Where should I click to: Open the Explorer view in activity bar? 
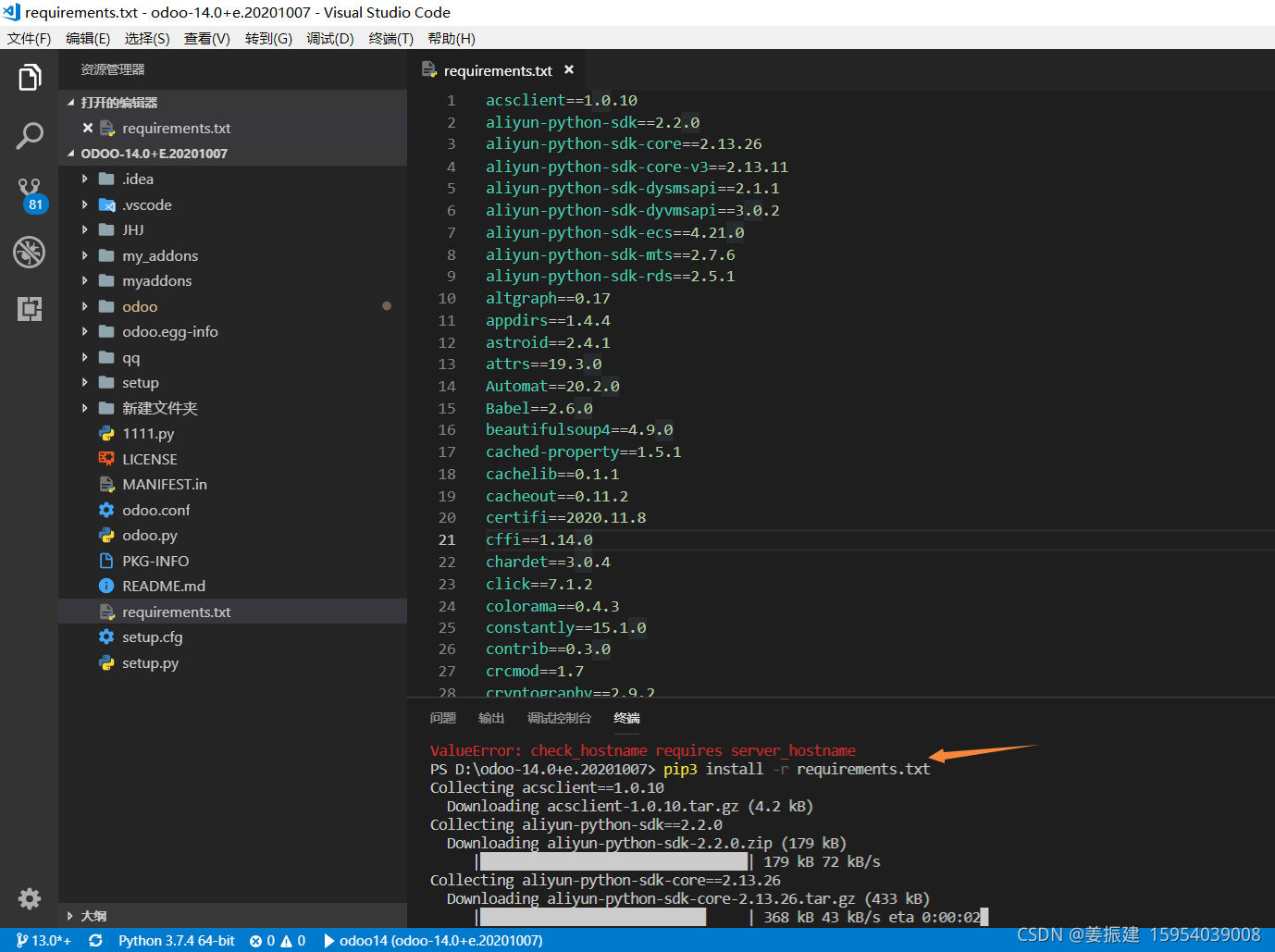[30, 78]
